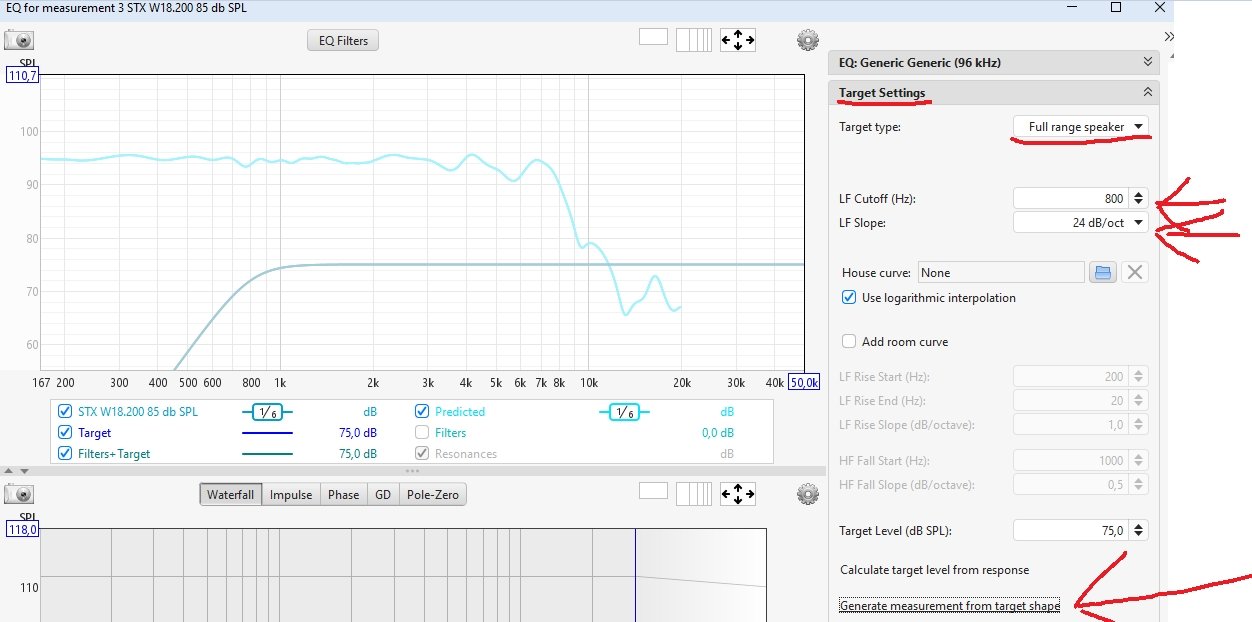
Task: Click the upper graph scroll arrows icon
Action: pyautogui.click(x=738, y=40)
